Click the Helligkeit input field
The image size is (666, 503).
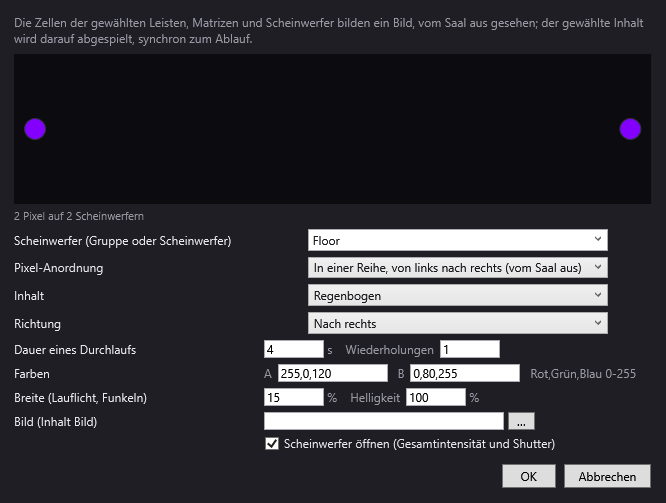click(x=436, y=397)
